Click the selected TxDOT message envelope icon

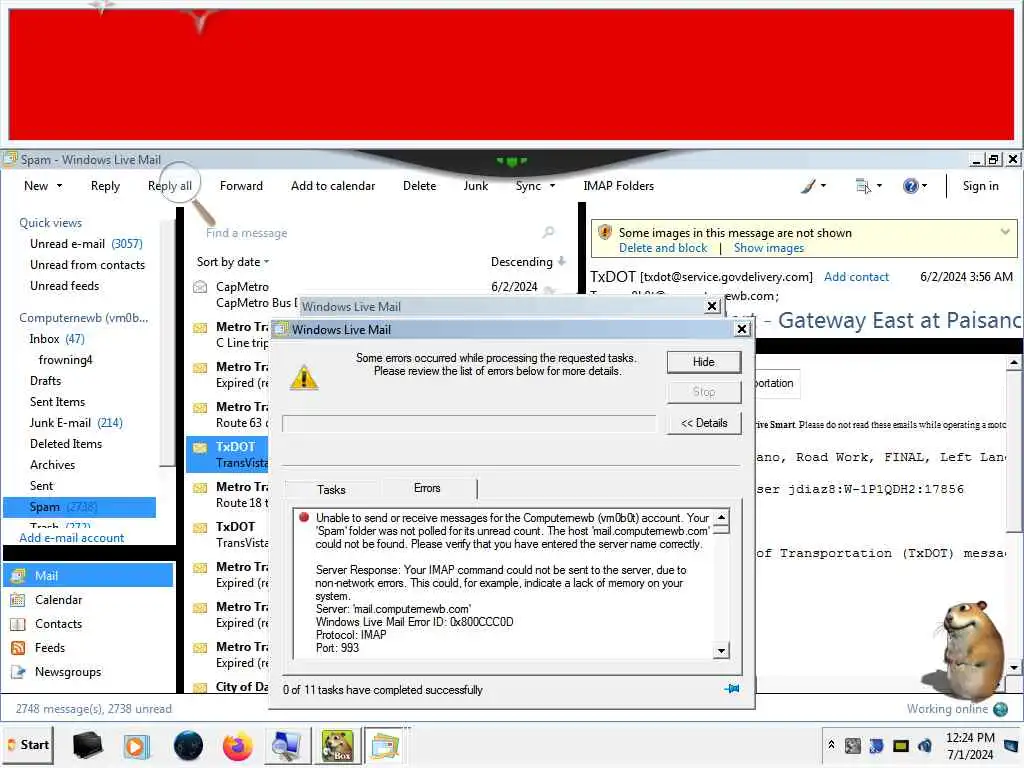coord(200,447)
